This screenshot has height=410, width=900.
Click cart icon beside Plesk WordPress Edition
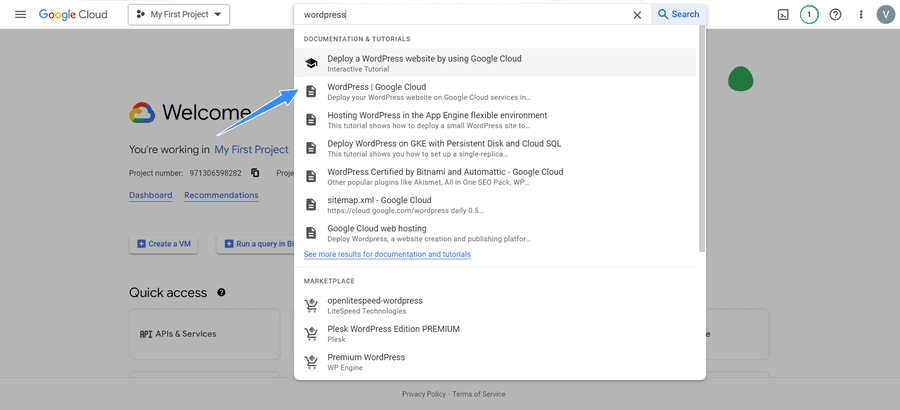click(311, 334)
